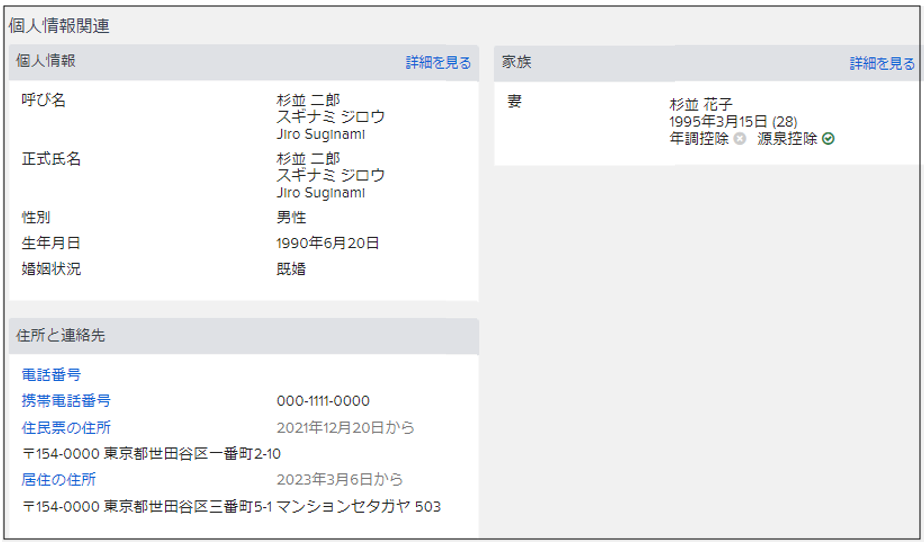The height and width of the screenshot is (542, 924).
Task: Click the 住所と連絡先 section header
Action: tap(61, 335)
